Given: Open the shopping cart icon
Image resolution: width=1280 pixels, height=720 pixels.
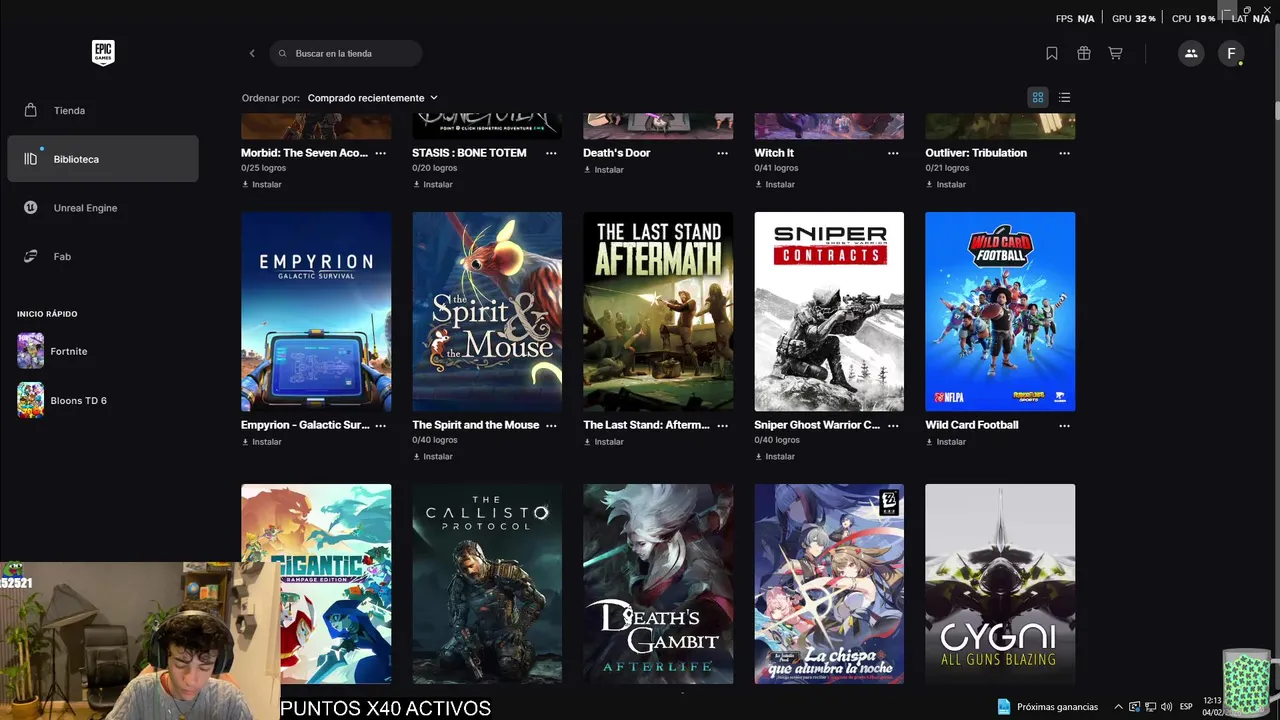Looking at the screenshot, I should [1115, 53].
